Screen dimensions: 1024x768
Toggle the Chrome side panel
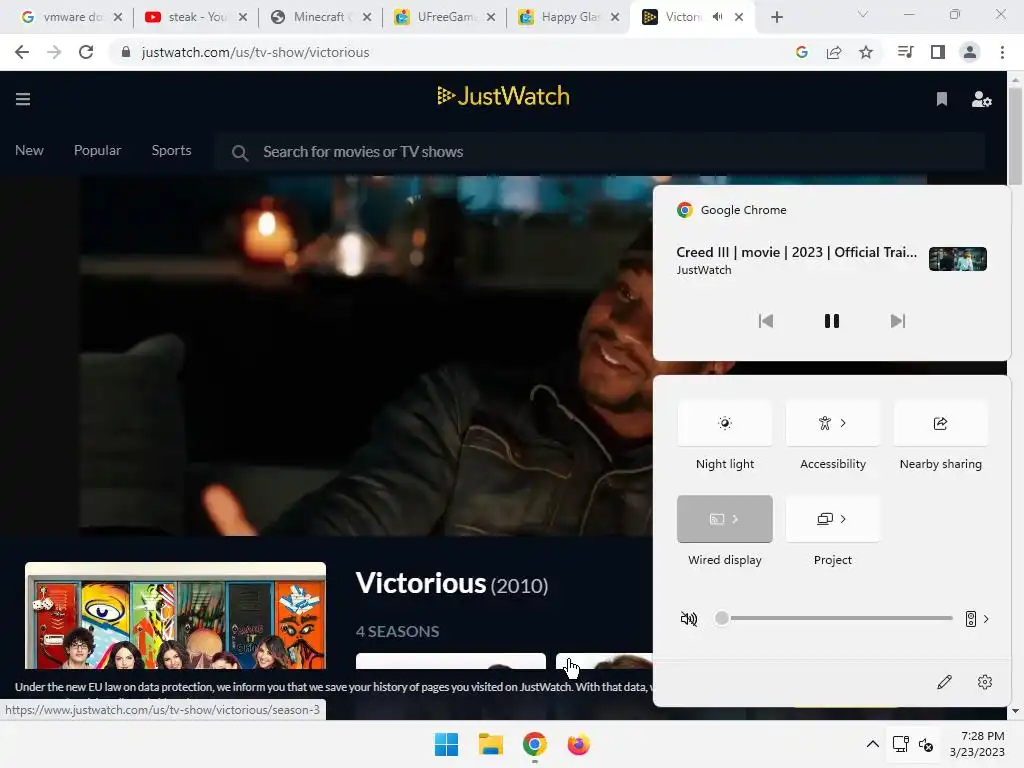pyautogui.click(x=938, y=52)
